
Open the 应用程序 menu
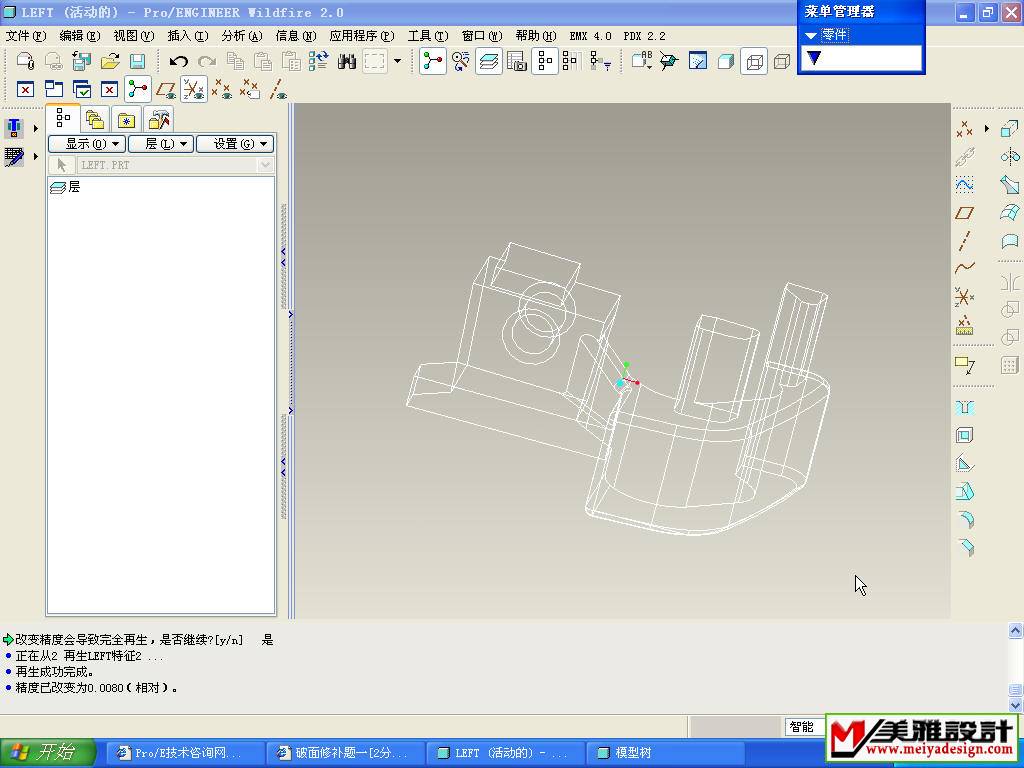(361, 36)
